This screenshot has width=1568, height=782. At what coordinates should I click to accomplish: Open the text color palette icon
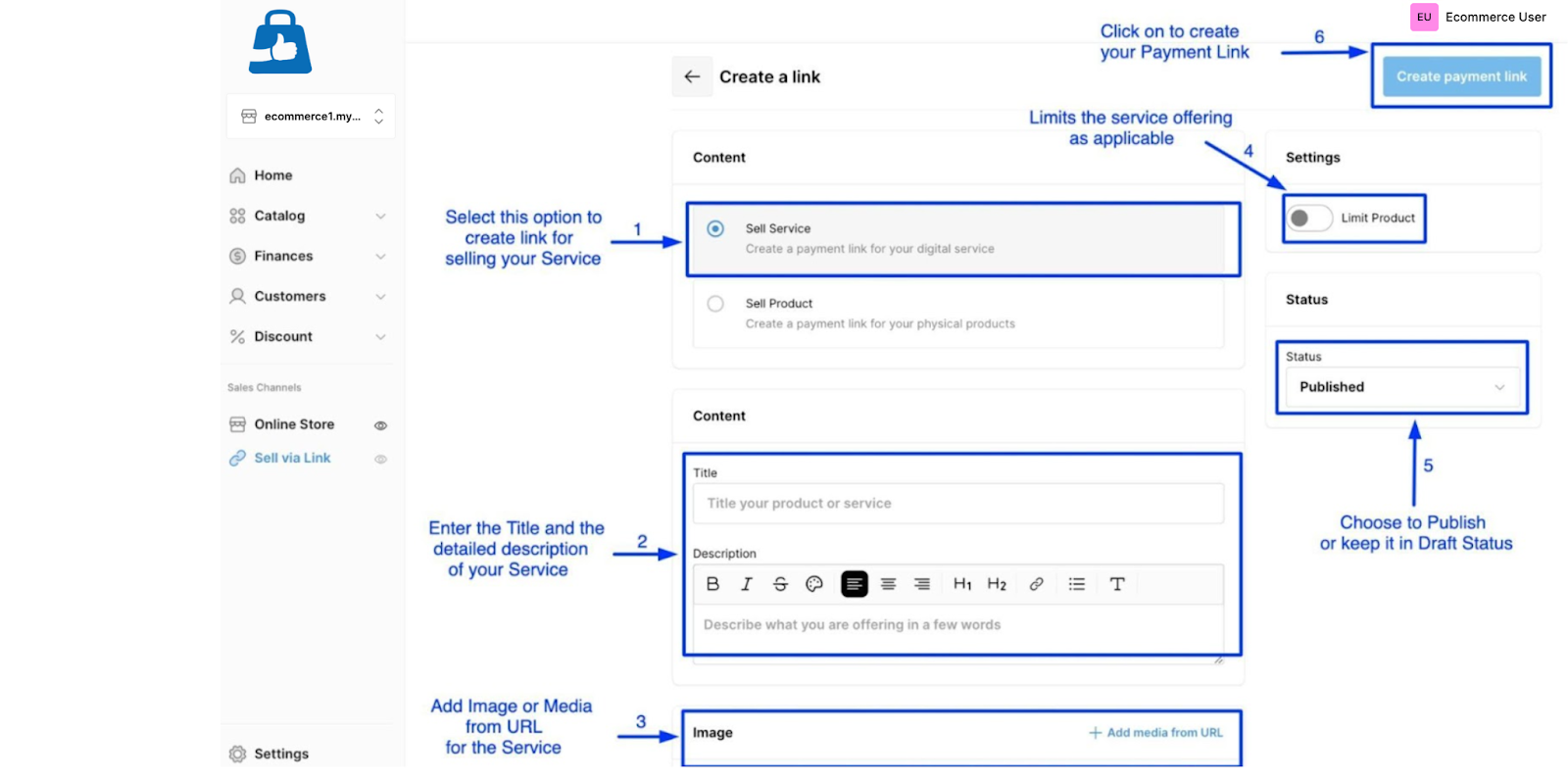tap(814, 584)
